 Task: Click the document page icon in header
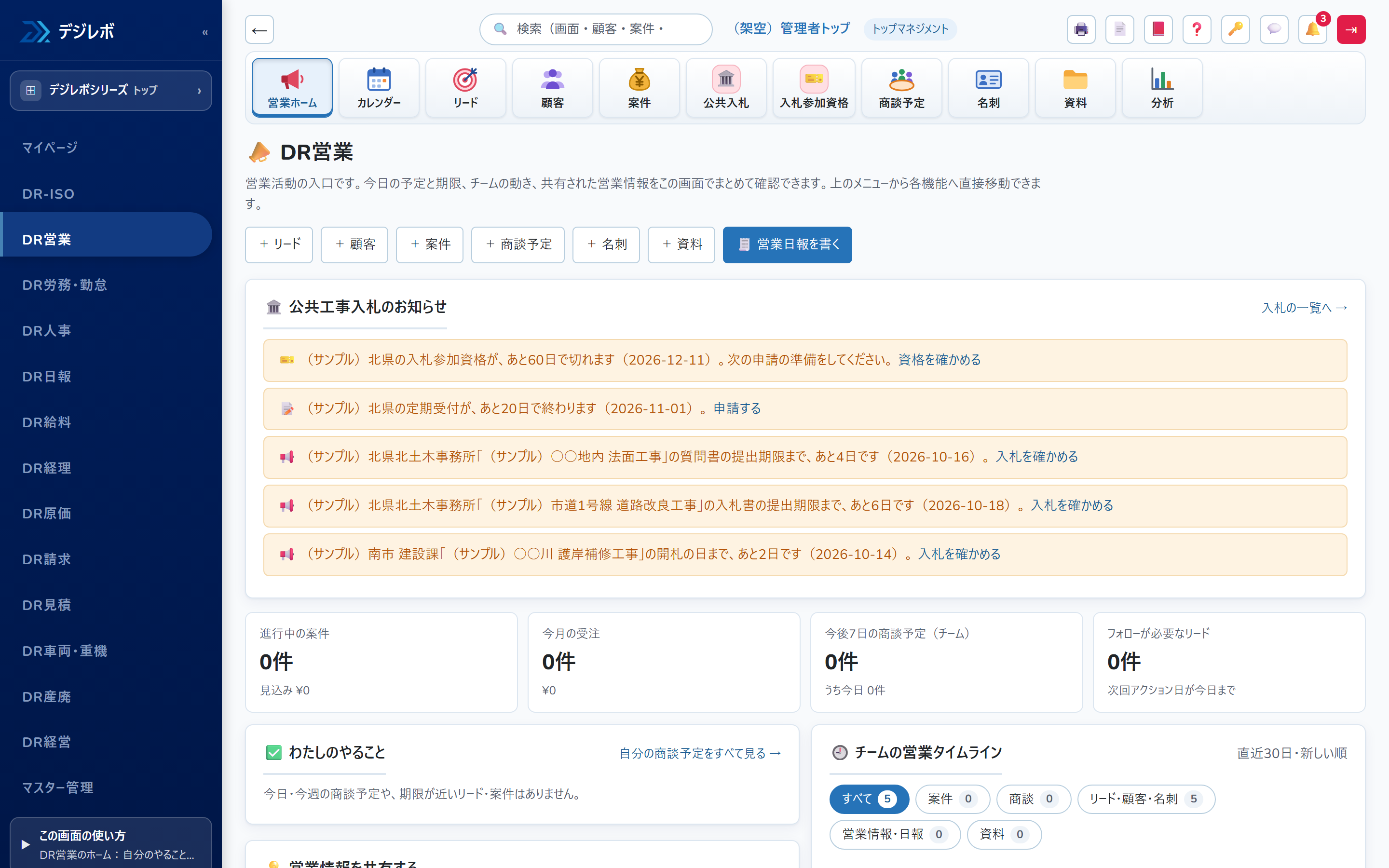(x=1120, y=29)
